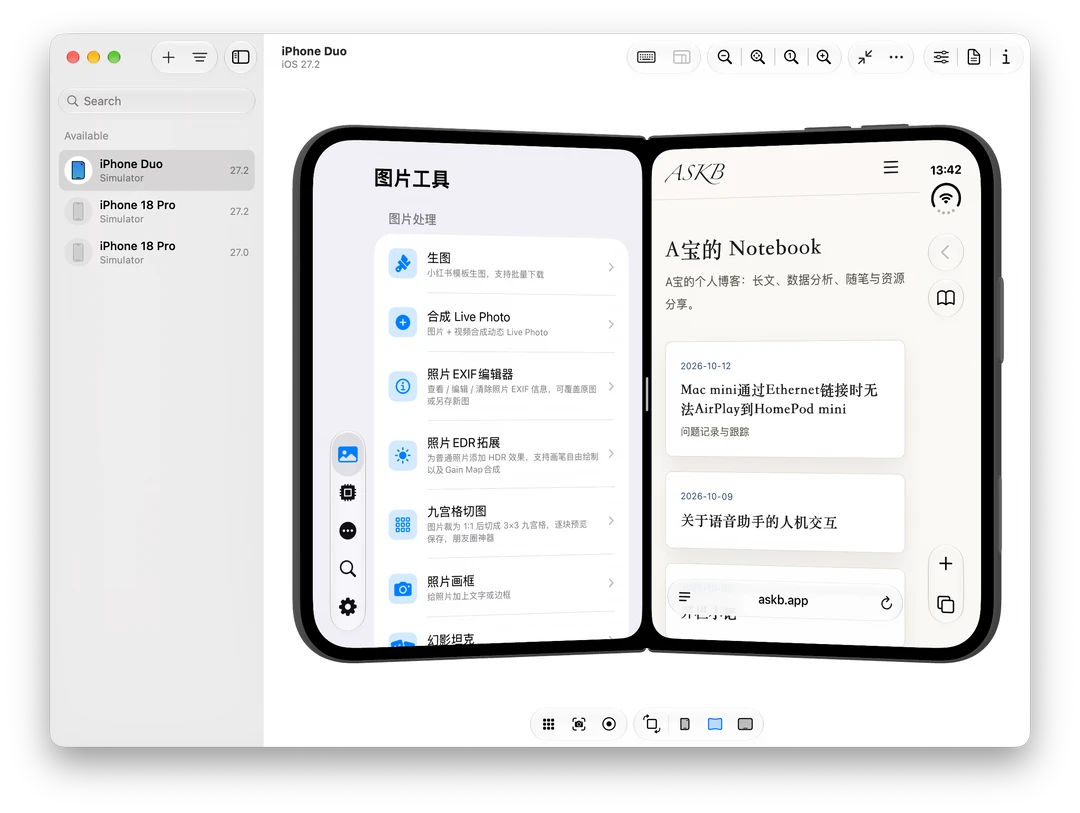This screenshot has width=1080, height=813.
Task: Click the date 2026-10-12 on first card
Action: coord(705,366)
